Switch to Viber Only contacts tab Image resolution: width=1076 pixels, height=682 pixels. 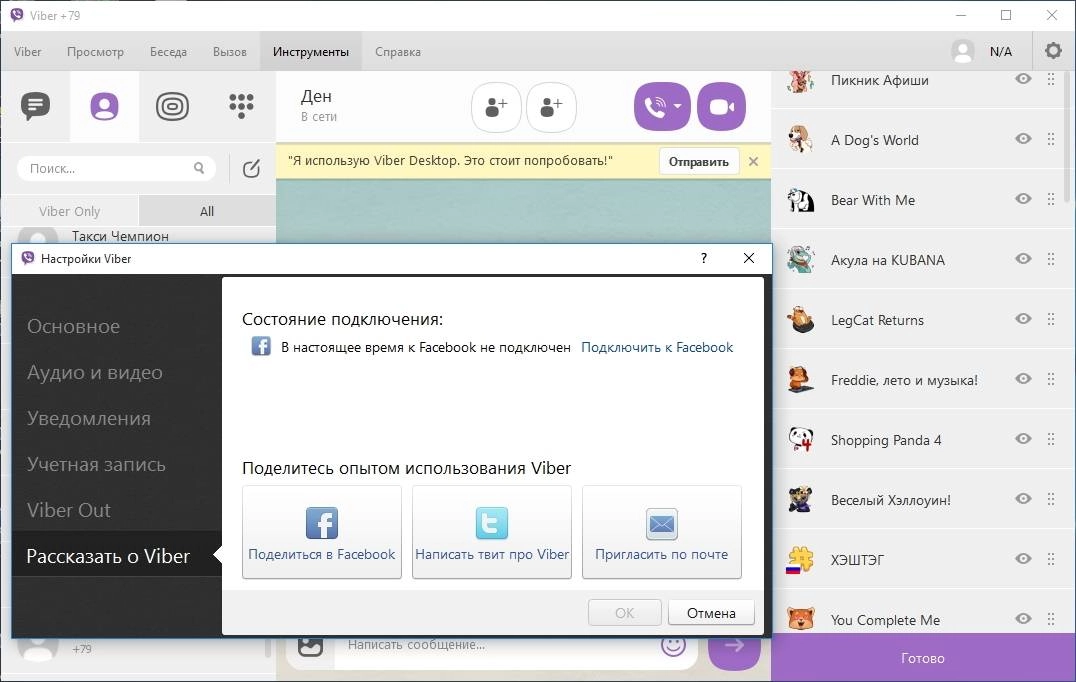tap(69, 211)
